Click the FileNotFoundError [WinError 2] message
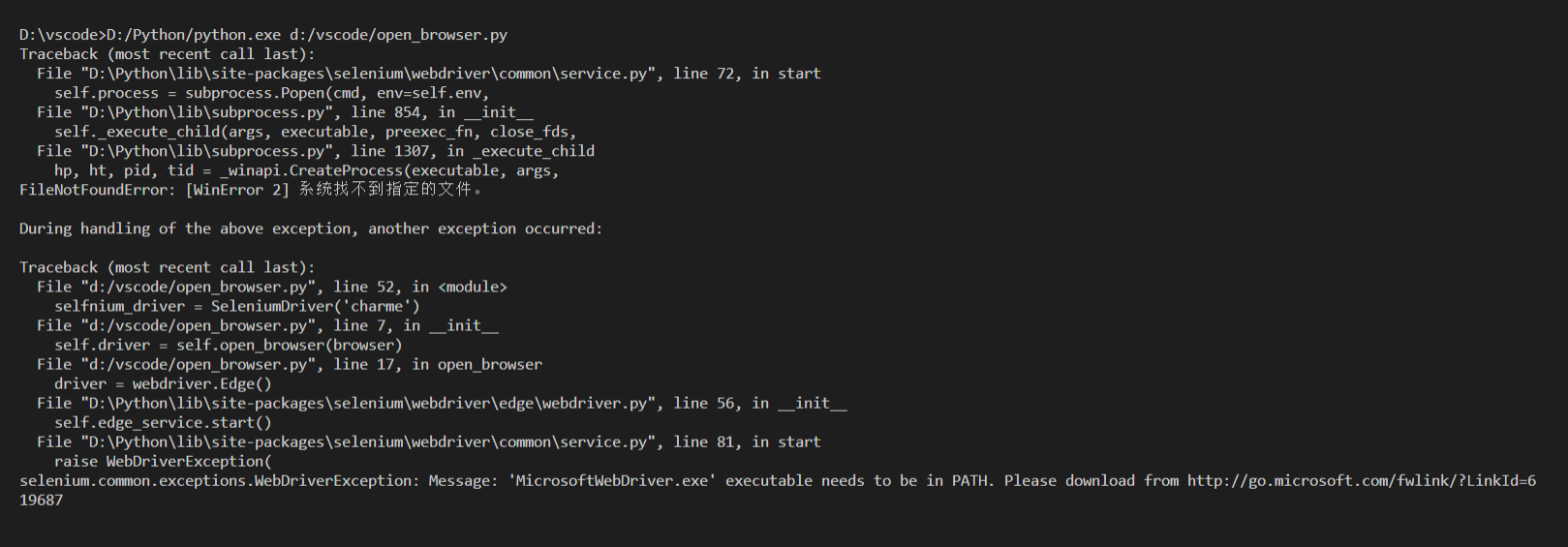 (x=250, y=190)
